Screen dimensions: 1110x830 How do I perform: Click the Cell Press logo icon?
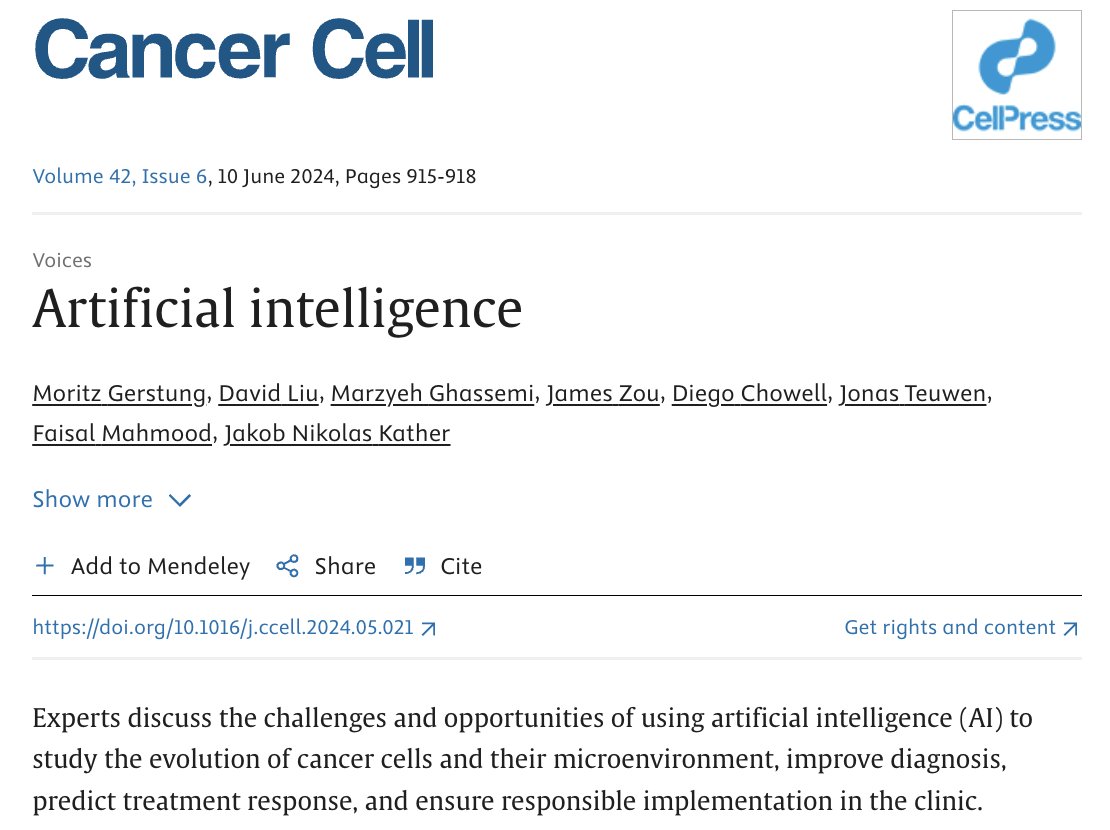(1017, 75)
